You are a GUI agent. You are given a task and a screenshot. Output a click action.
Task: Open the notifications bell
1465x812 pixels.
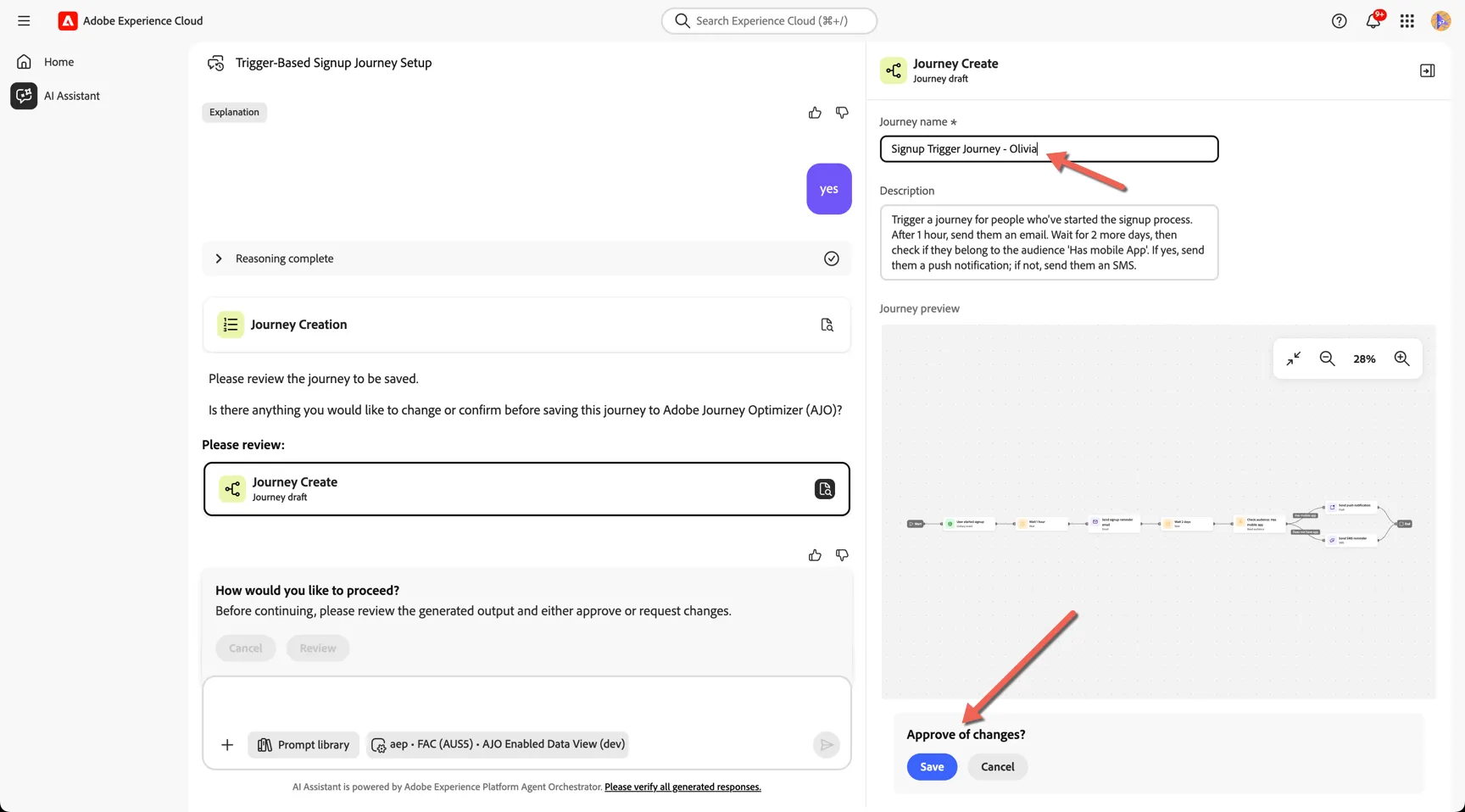tap(1373, 21)
